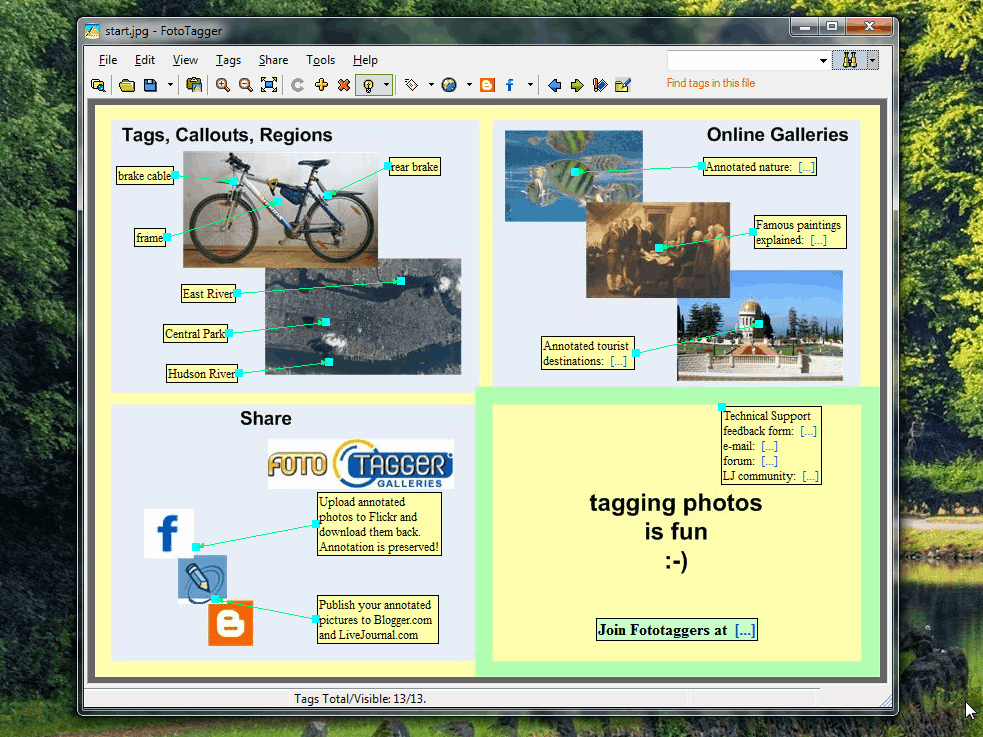Open the Help menu
983x737 pixels.
(x=365, y=60)
